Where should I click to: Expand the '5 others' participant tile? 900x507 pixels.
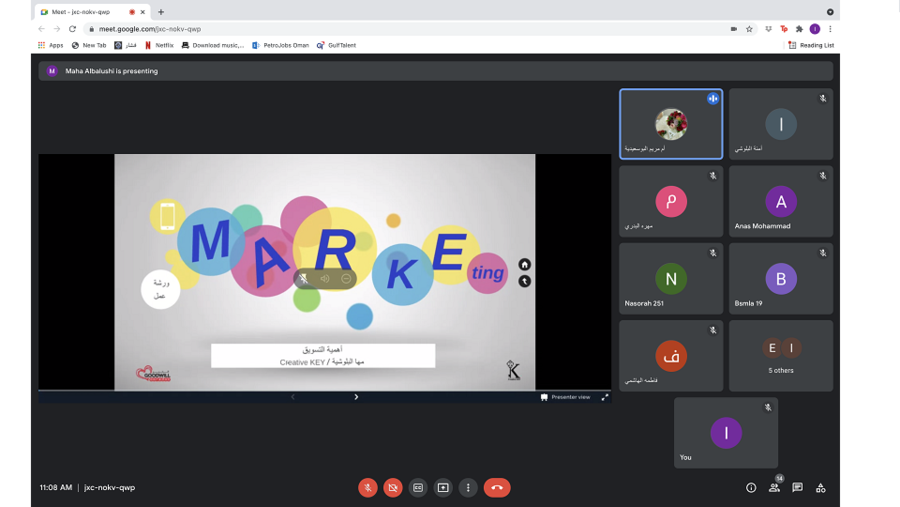pyautogui.click(x=781, y=355)
